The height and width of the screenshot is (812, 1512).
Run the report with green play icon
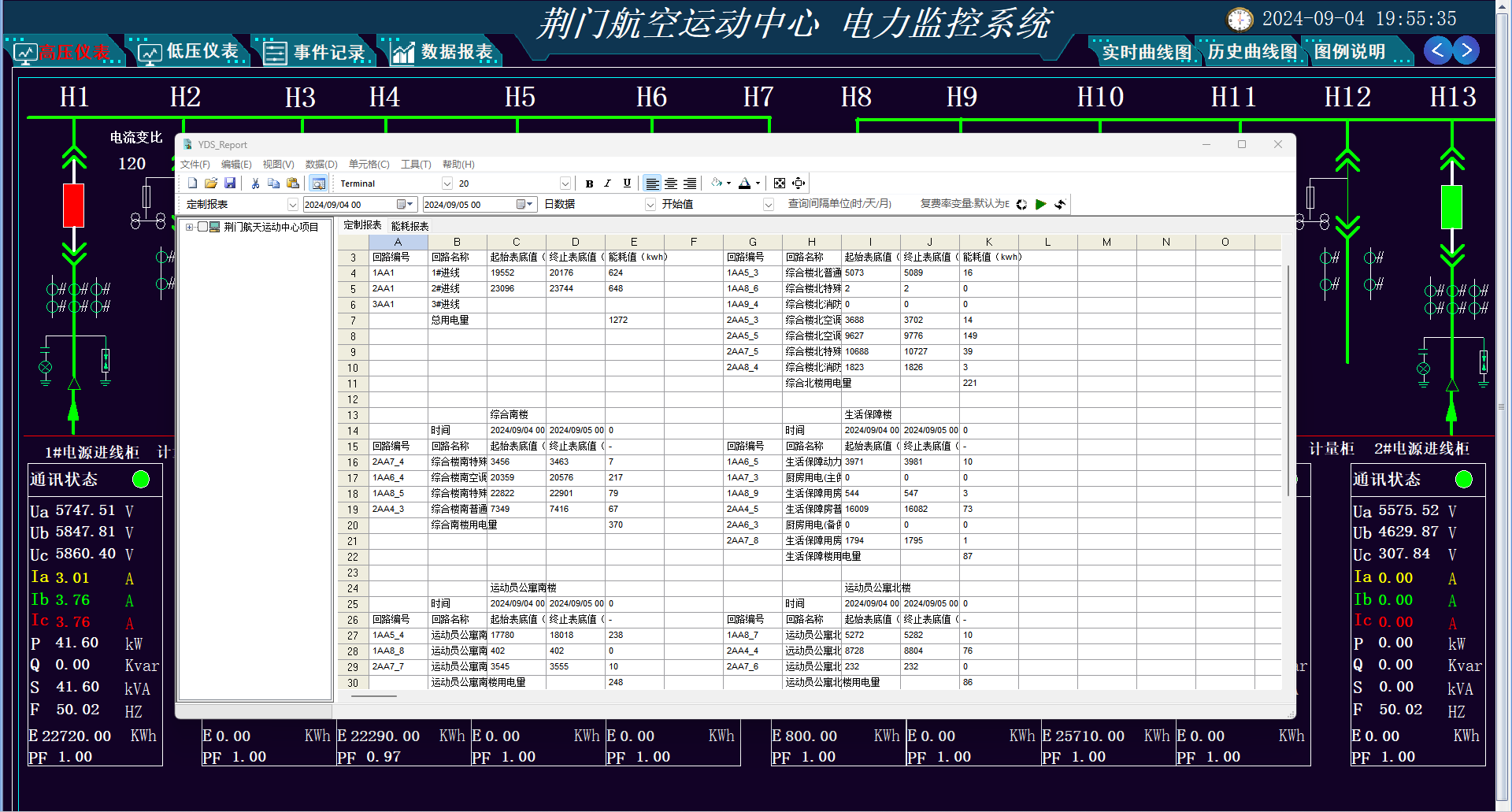[x=1040, y=204]
